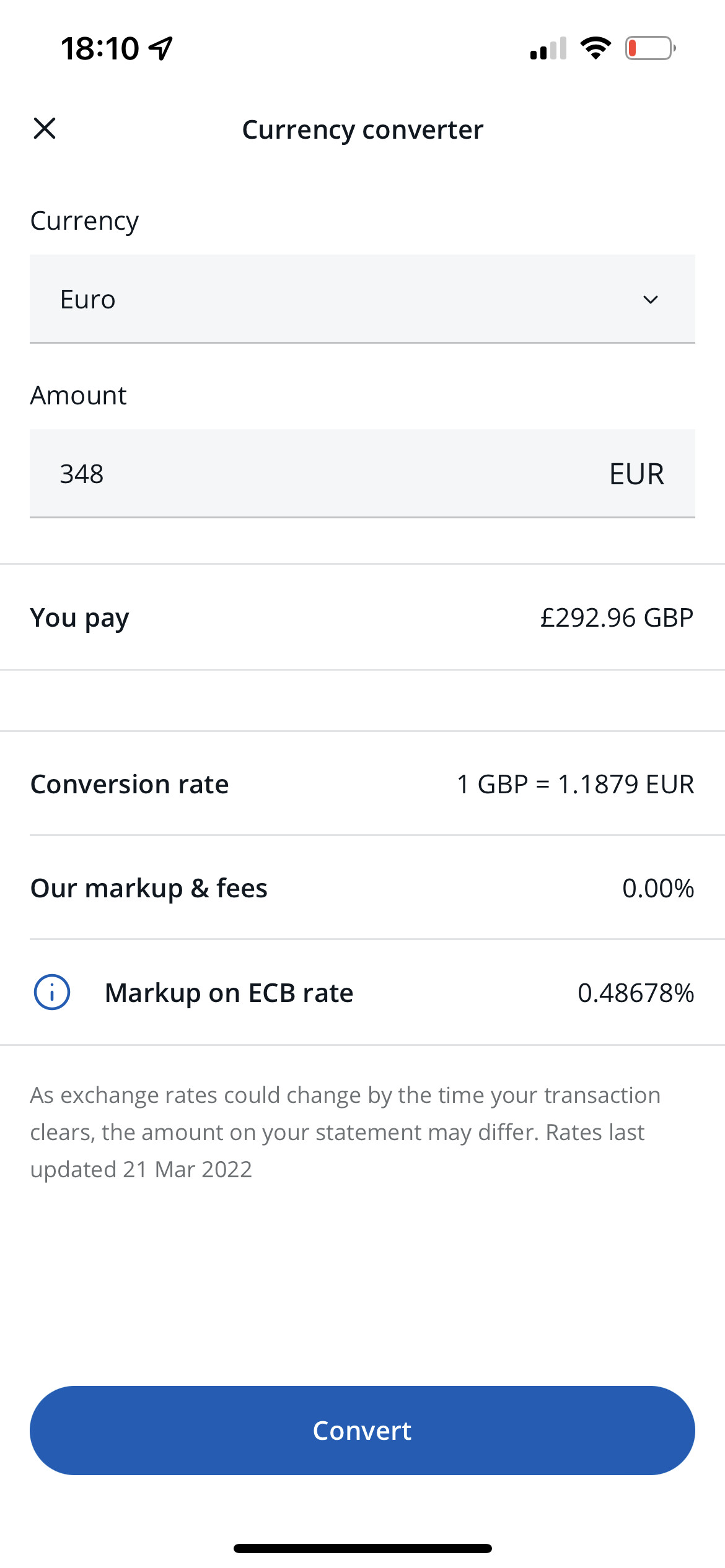Tap the Wi-Fi icon in the status bar

coord(595,48)
